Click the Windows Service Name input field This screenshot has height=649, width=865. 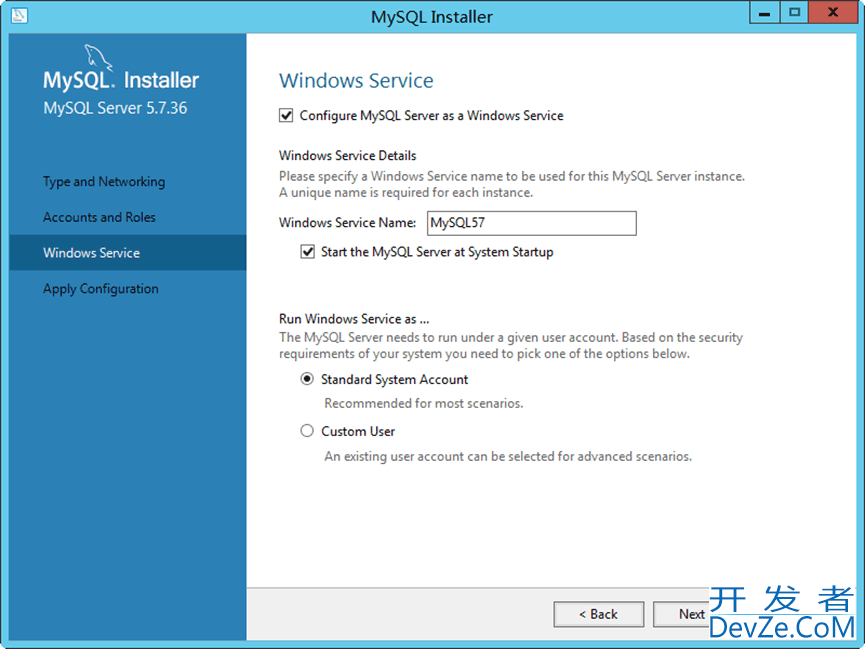point(532,223)
